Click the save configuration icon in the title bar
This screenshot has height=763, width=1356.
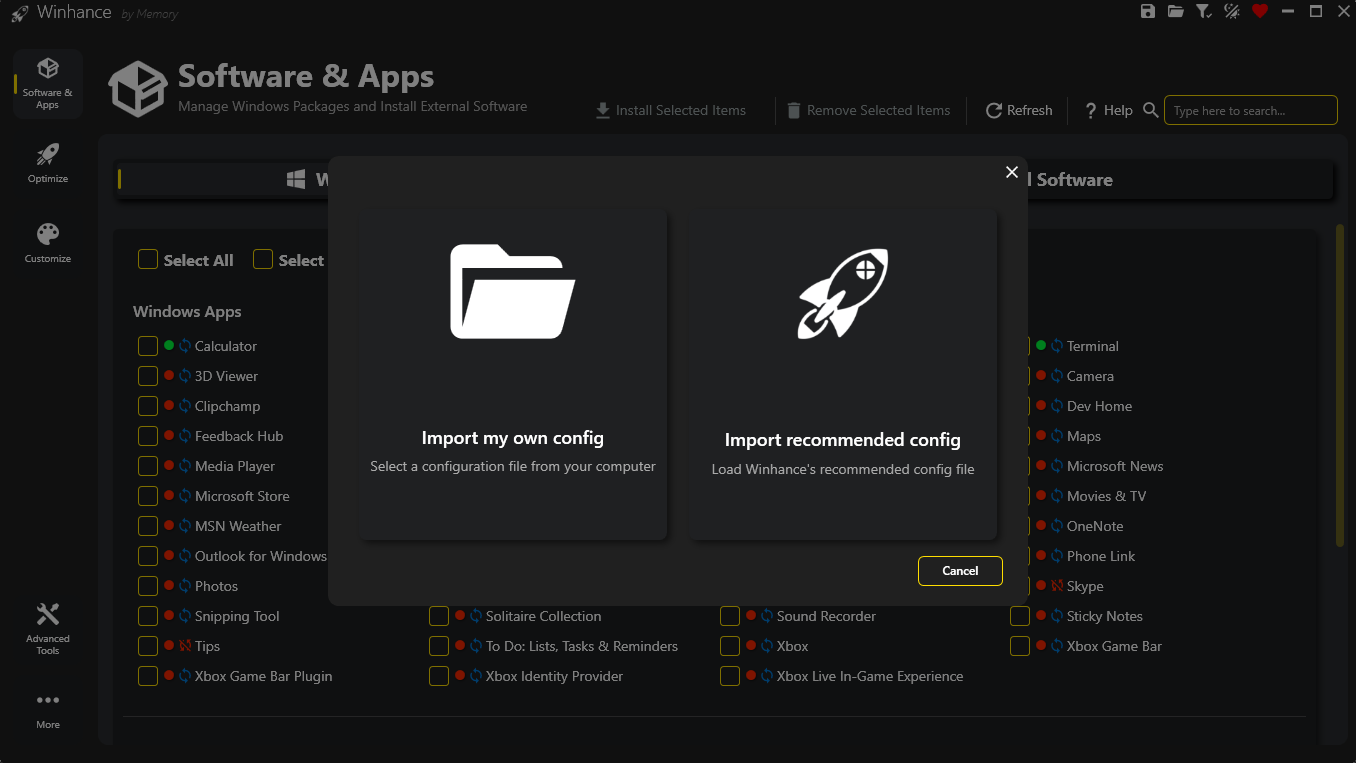tap(1147, 11)
